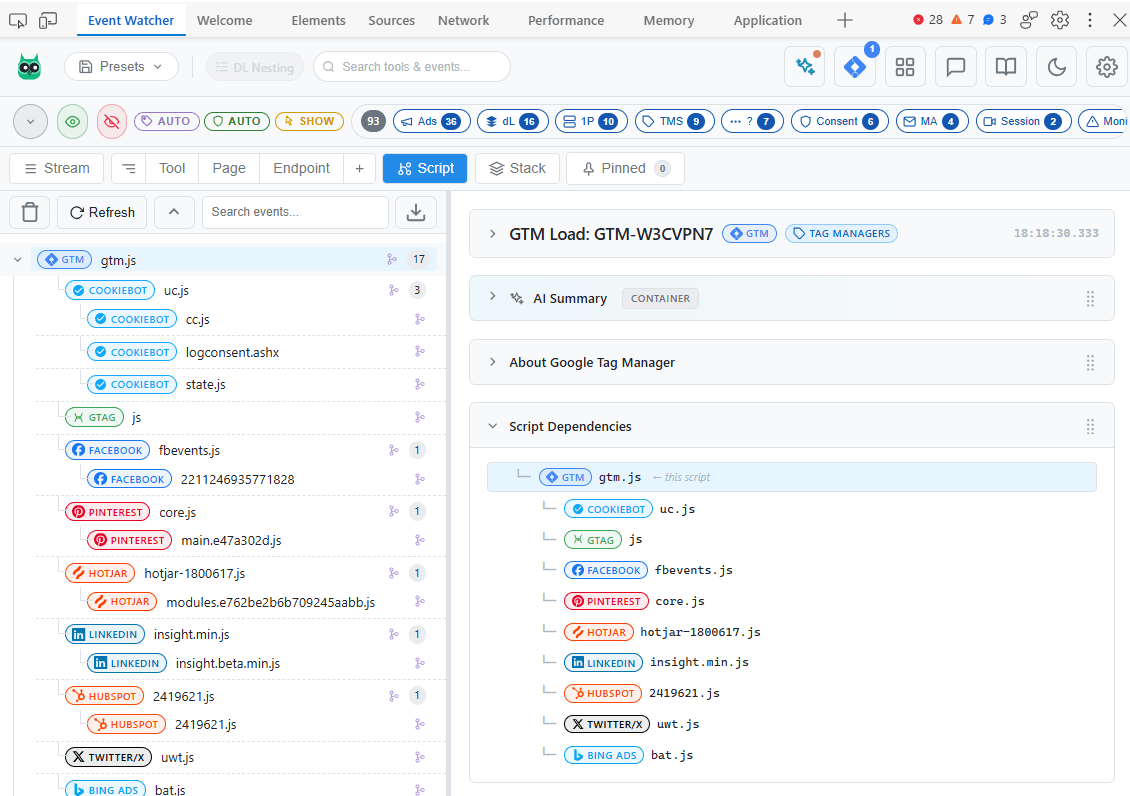This screenshot has height=796, width=1130.
Task: Toggle the red crossed-eye hide button
Action: click(x=112, y=122)
